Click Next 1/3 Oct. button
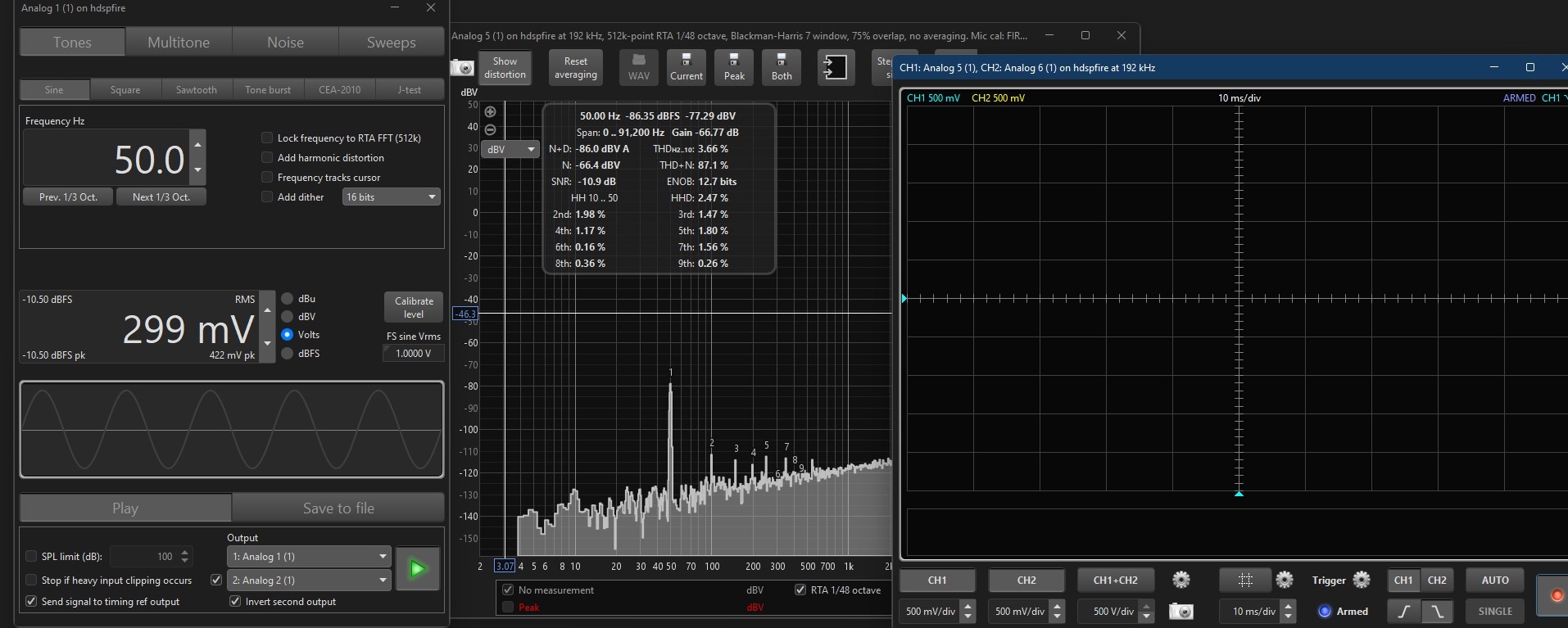Image resolution: width=1568 pixels, height=628 pixels. click(x=161, y=197)
